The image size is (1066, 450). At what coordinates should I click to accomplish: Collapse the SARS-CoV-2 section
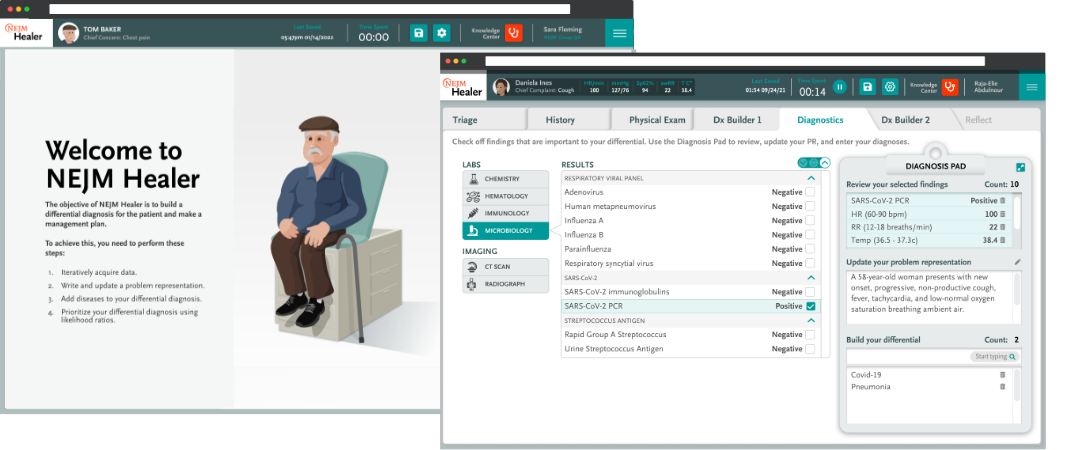pyautogui.click(x=810, y=278)
